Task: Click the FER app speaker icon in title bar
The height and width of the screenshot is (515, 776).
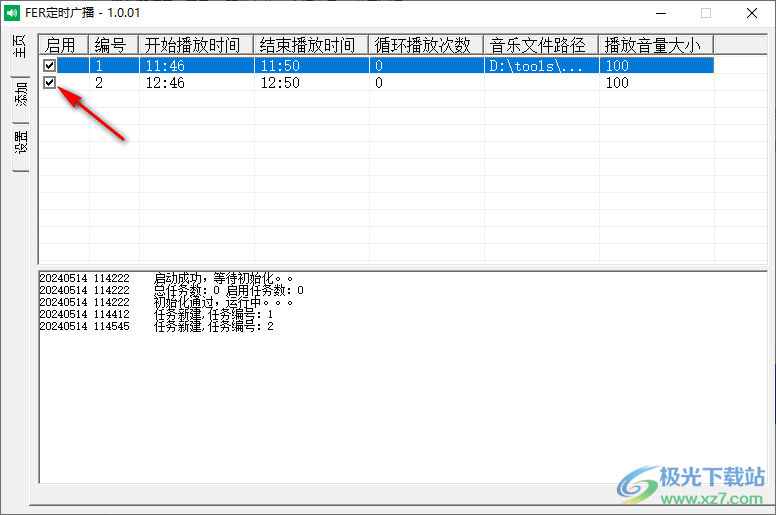Action: click(12, 13)
